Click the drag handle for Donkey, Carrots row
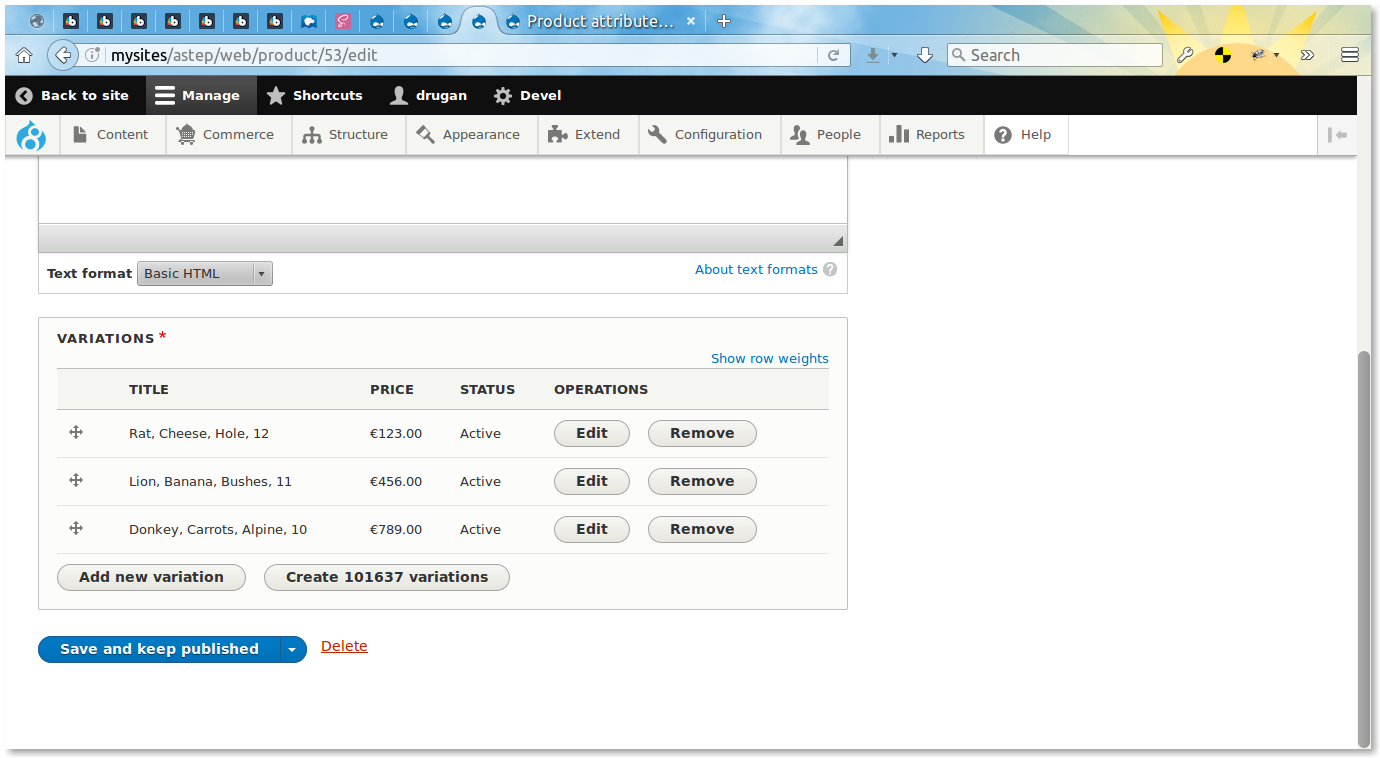 [76, 528]
